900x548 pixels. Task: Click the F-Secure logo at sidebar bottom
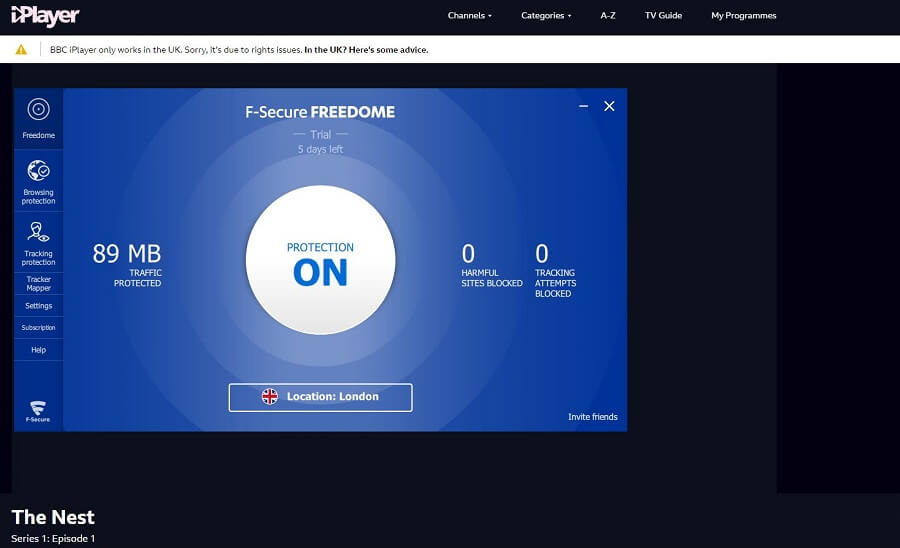point(38,411)
